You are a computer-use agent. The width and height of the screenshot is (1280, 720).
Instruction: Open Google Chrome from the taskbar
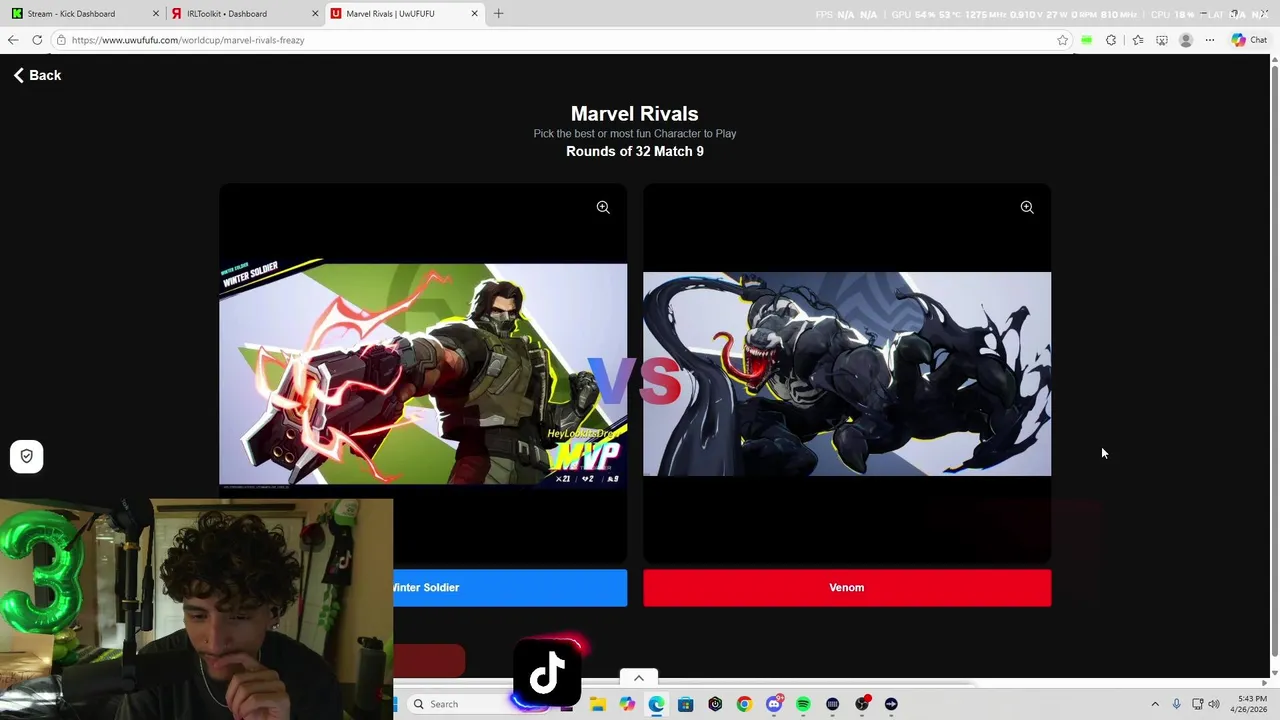744,704
